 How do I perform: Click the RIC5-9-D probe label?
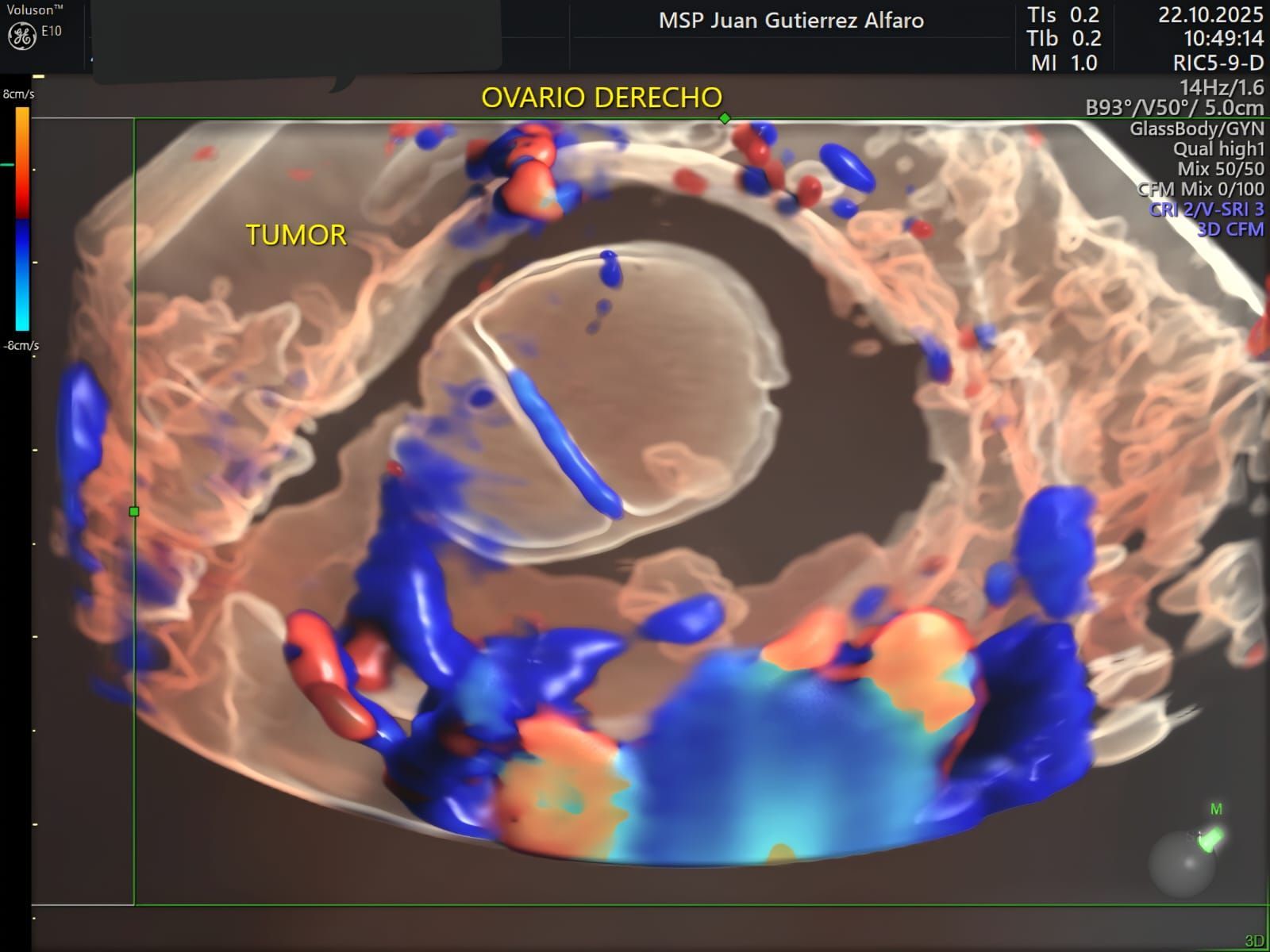pyautogui.click(x=1218, y=63)
